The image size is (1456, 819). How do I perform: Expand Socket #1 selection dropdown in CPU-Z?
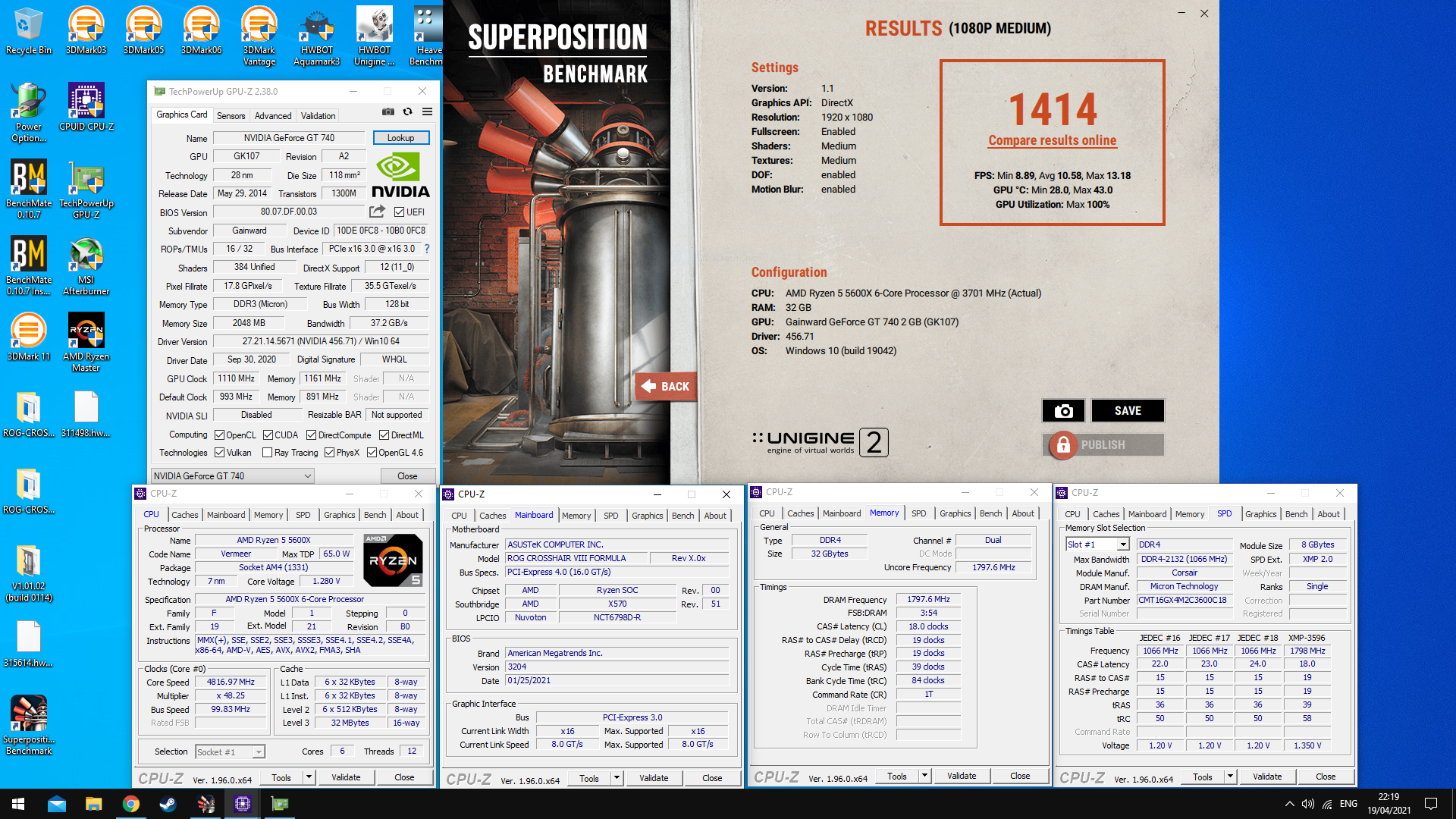pyautogui.click(x=259, y=752)
